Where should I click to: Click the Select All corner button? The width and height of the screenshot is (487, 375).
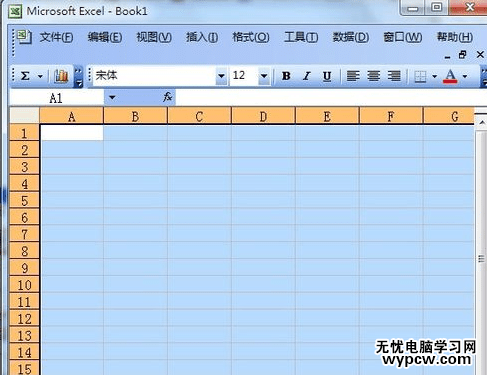tap(24, 115)
